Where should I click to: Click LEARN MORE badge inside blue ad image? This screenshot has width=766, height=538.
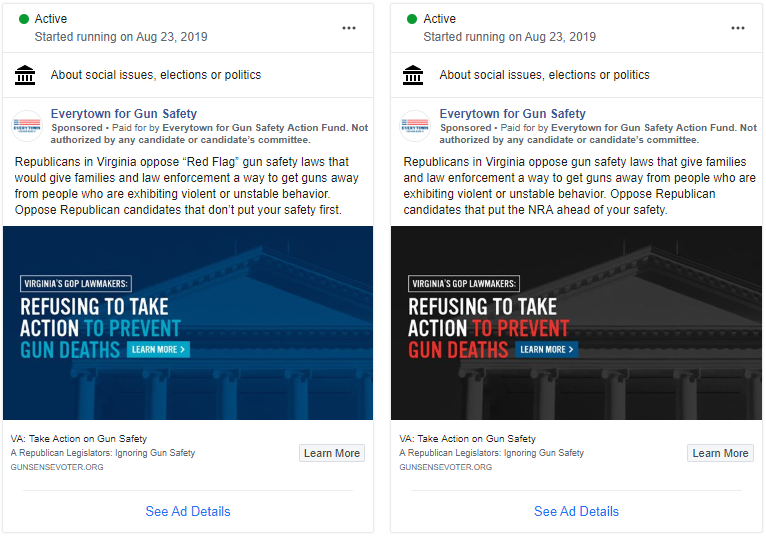click(158, 349)
